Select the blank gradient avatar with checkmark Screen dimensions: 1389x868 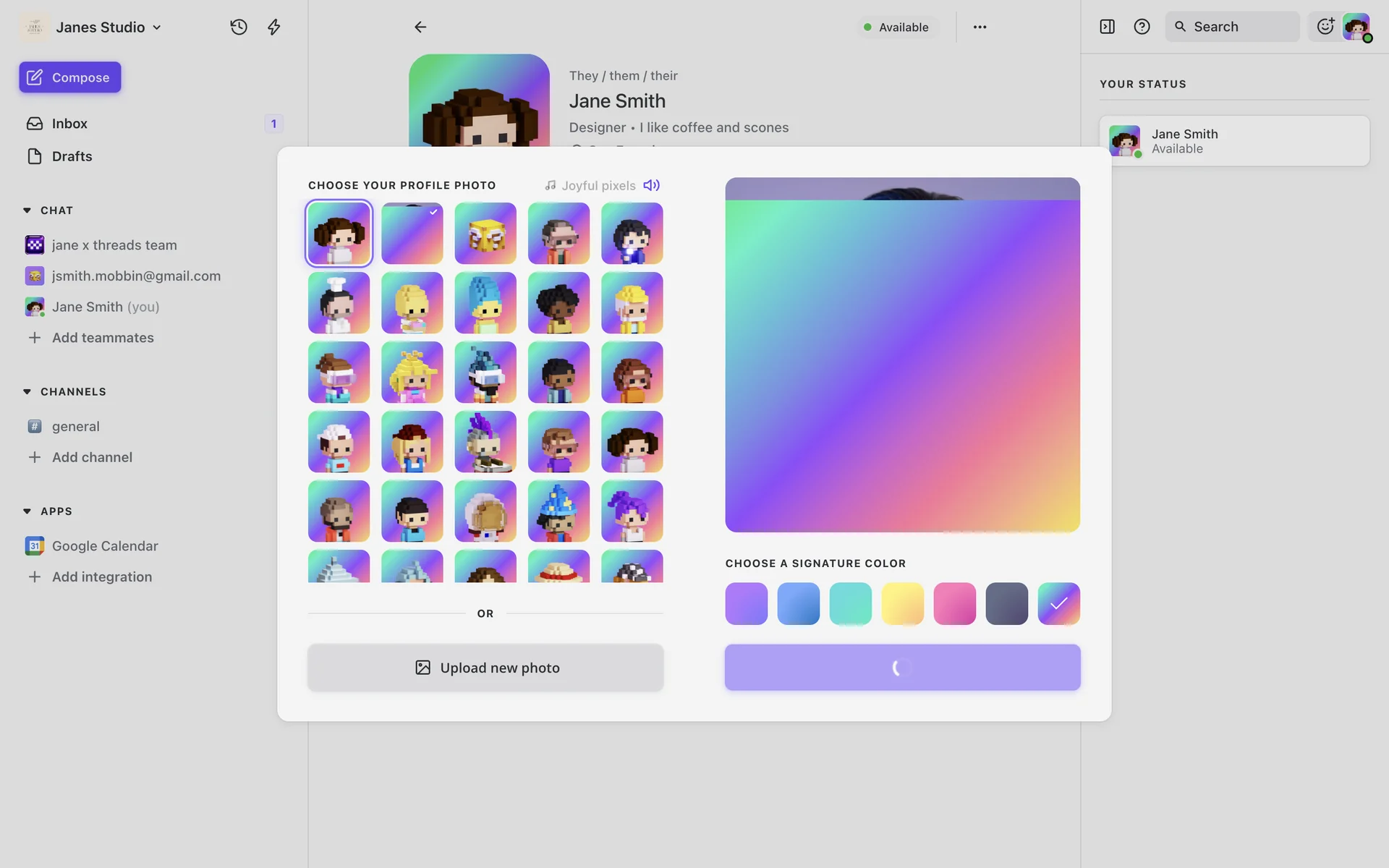pos(412,233)
